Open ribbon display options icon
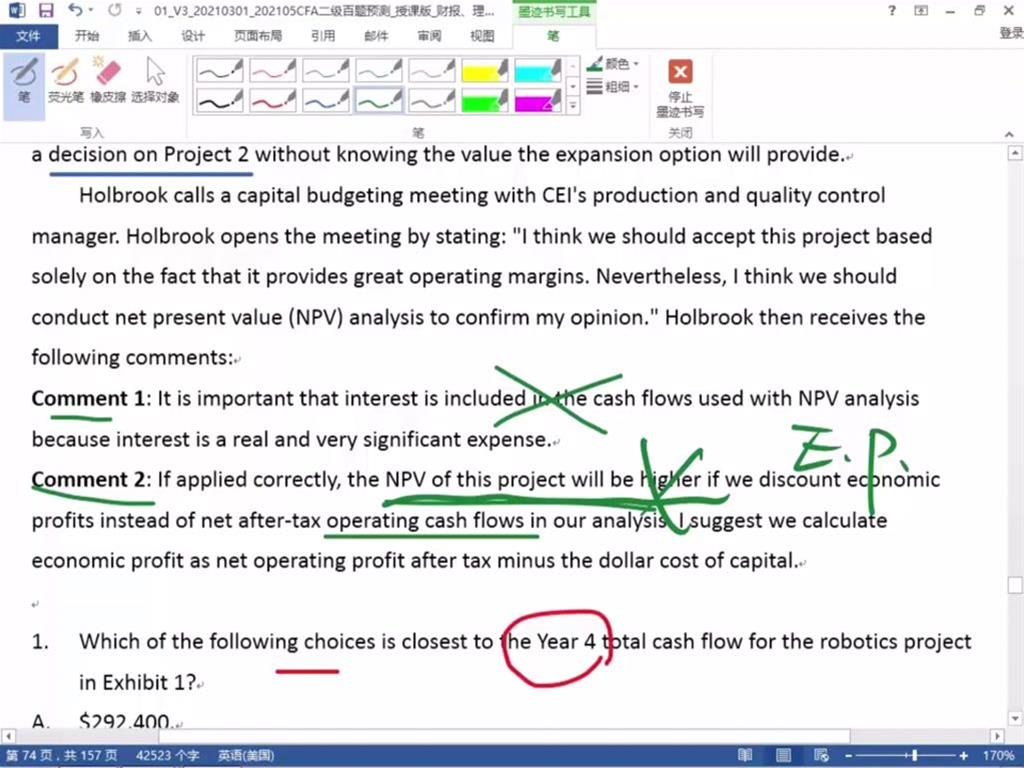The width and height of the screenshot is (1024, 768). point(921,10)
